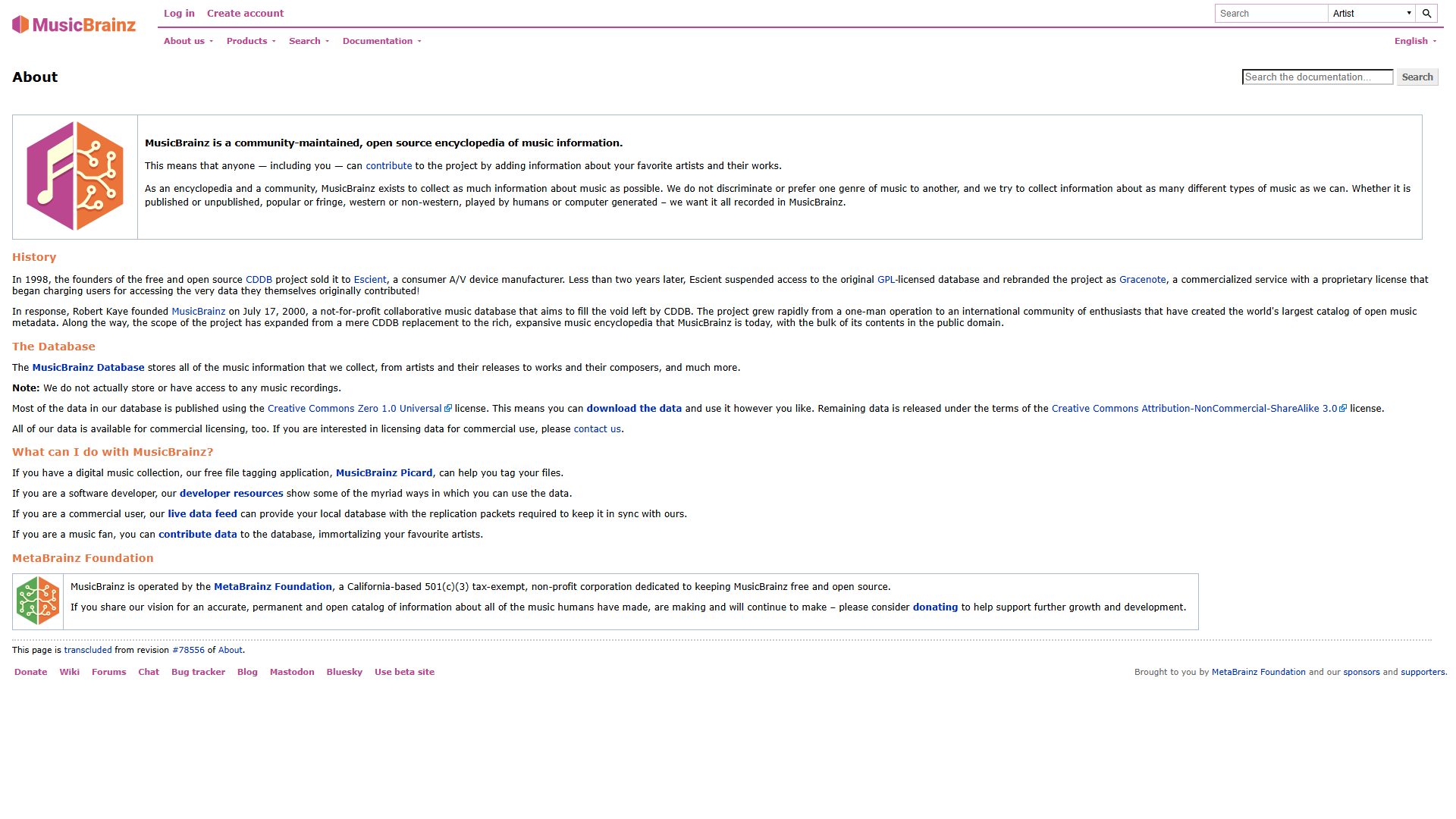Image resolution: width=1456 pixels, height=819 pixels.
Task: Click the MetaBrainz Foundation hexagon logo
Action: (38, 601)
